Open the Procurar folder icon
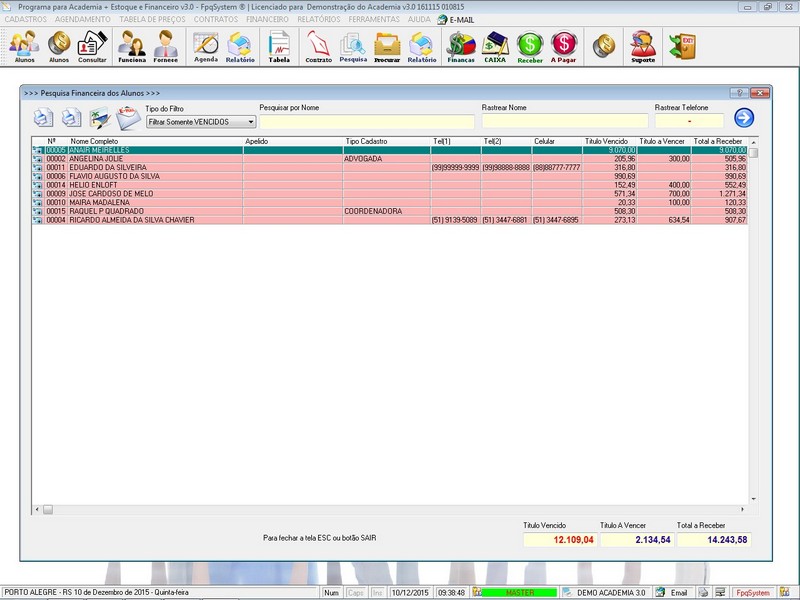 point(387,46)
